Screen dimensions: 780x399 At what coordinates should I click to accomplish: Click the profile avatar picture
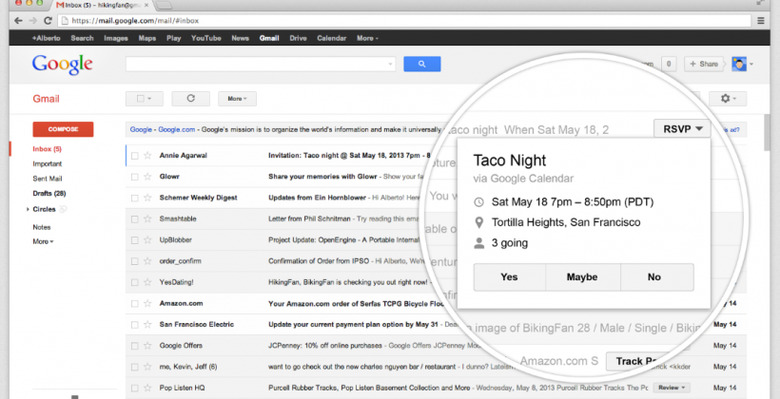(739, 64)
